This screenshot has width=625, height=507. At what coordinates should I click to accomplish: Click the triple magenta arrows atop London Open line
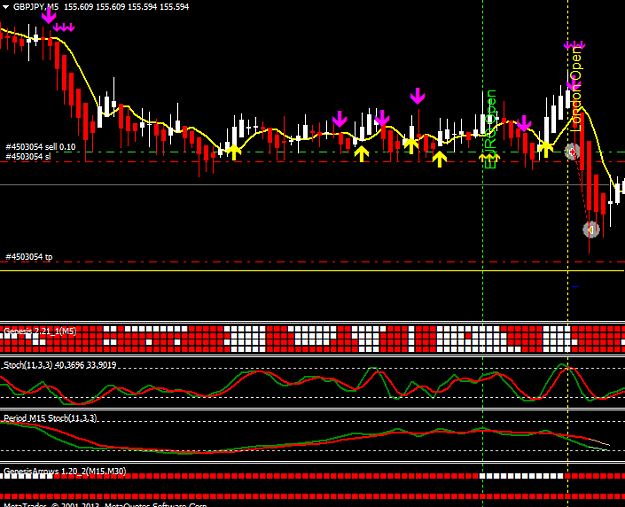[574, 45]
